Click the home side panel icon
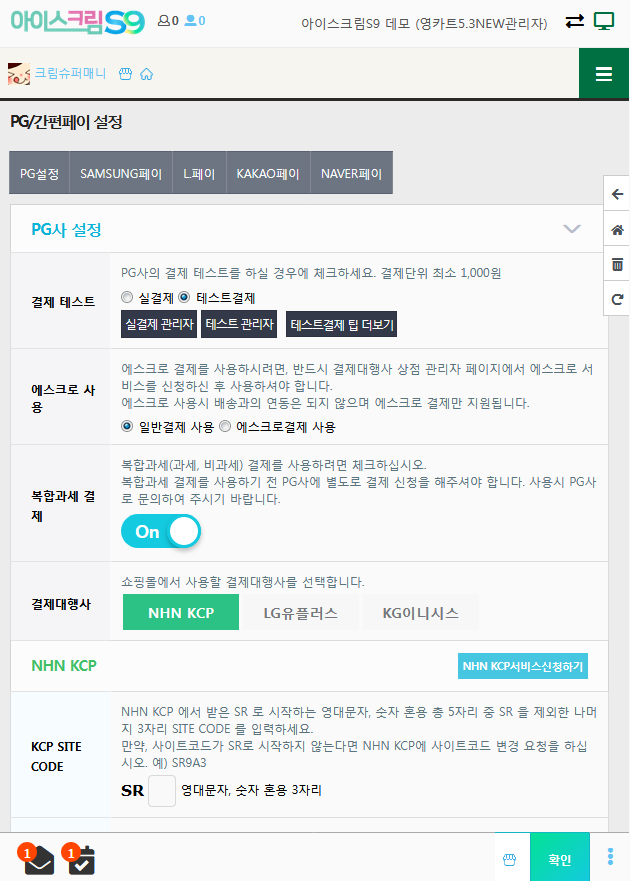Screen dimensions: 630x881 617,229
